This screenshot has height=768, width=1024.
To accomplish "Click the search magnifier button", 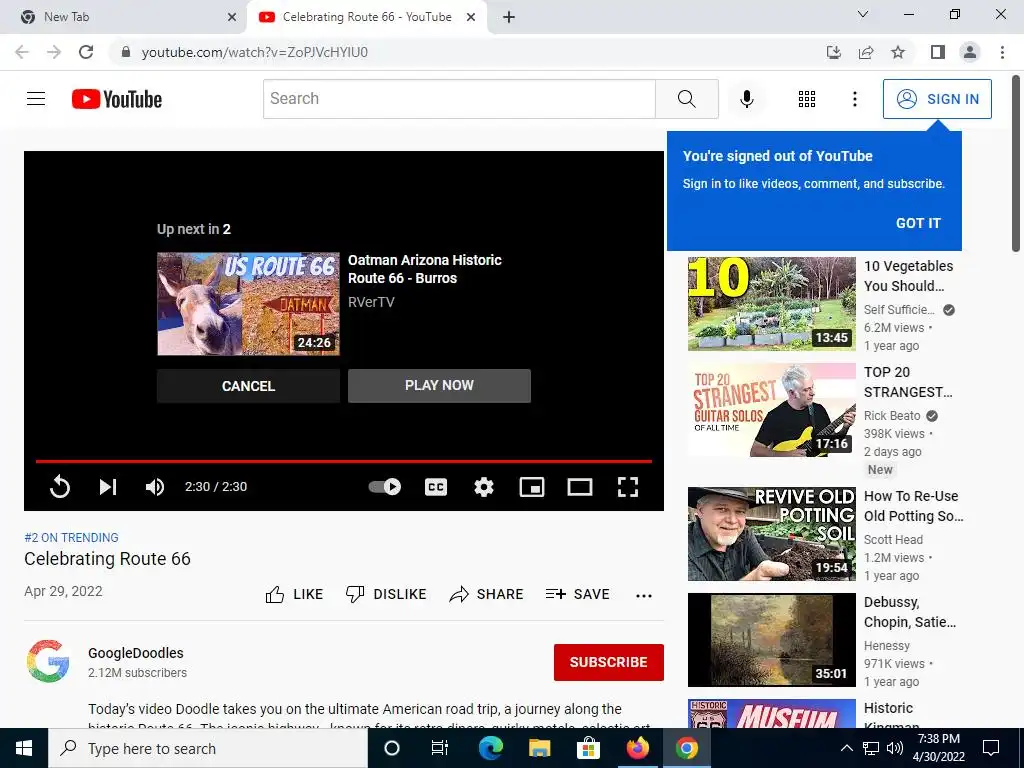I will point(686,99).
